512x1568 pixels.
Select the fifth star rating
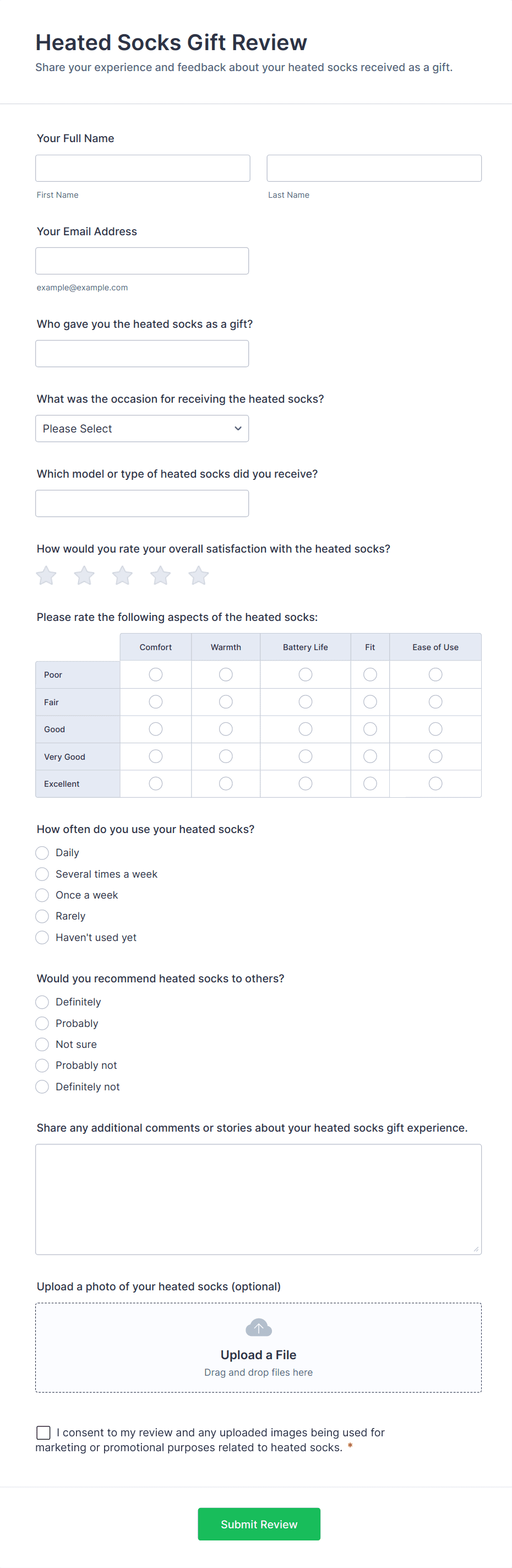198,575
